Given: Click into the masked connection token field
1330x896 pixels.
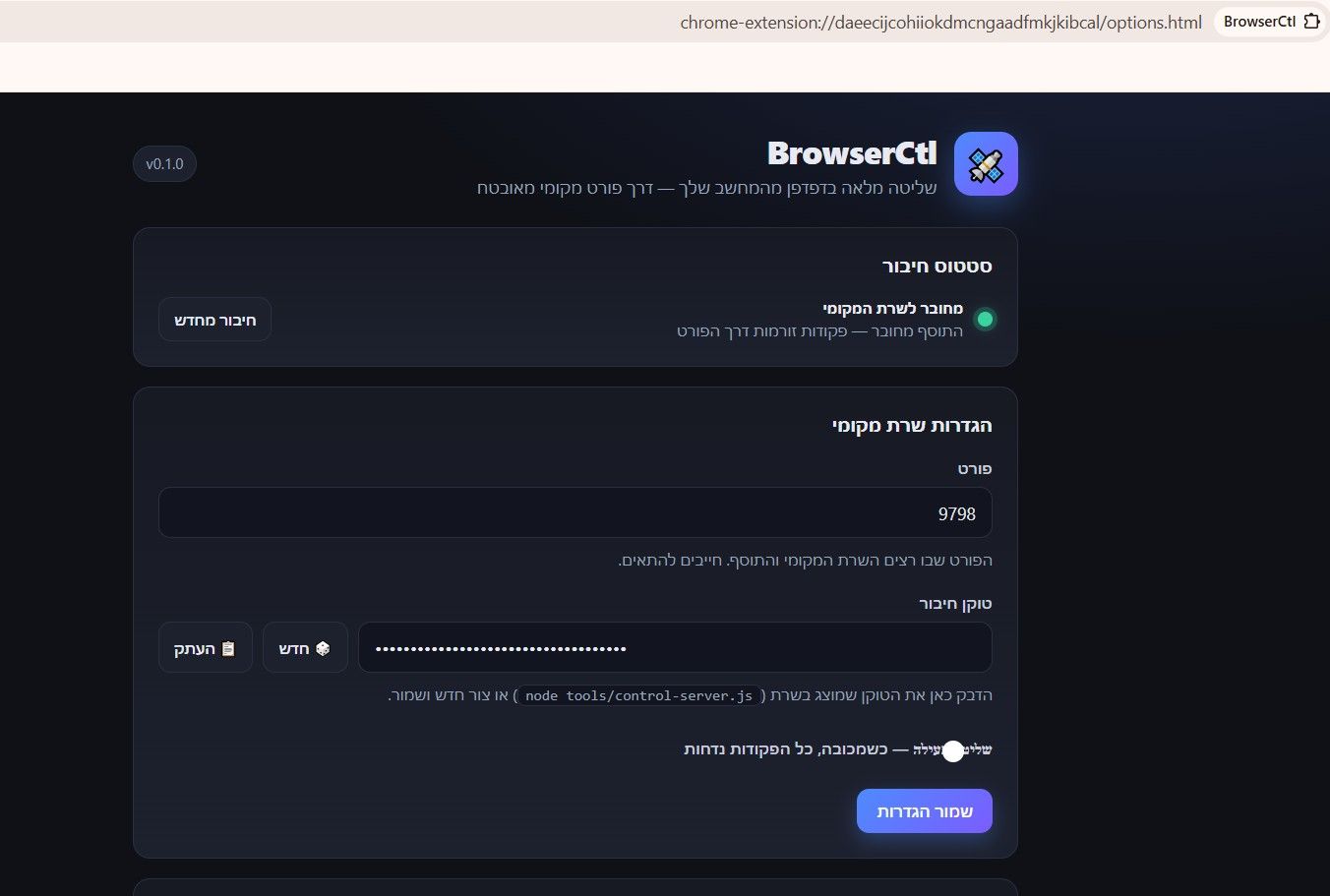Looking at the screenshot, I should pos(675,648).
